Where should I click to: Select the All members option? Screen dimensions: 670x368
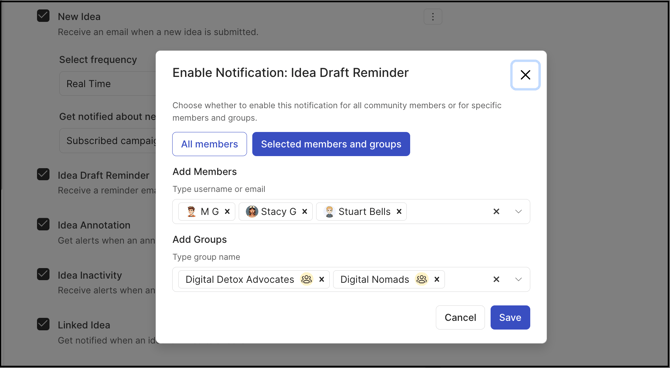click(209, 144)
